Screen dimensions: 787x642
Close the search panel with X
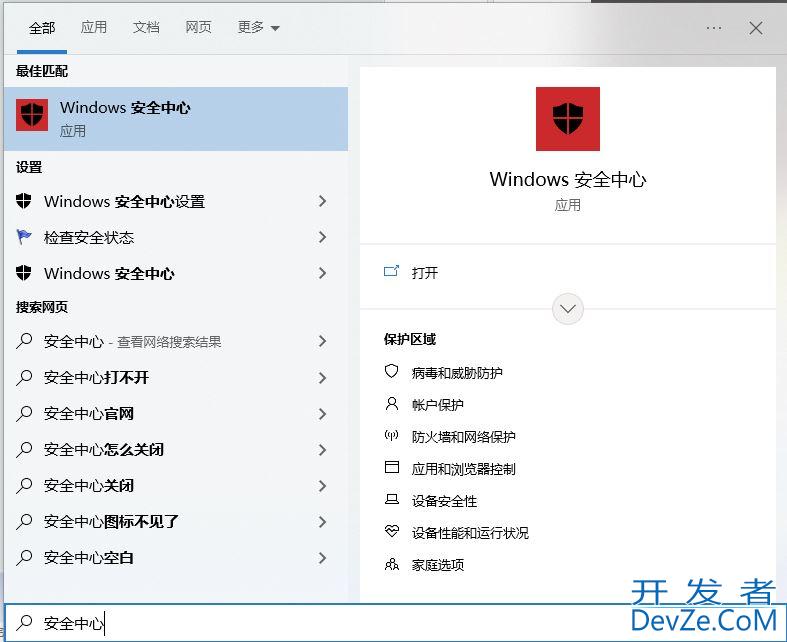click(x=756, y=28)
